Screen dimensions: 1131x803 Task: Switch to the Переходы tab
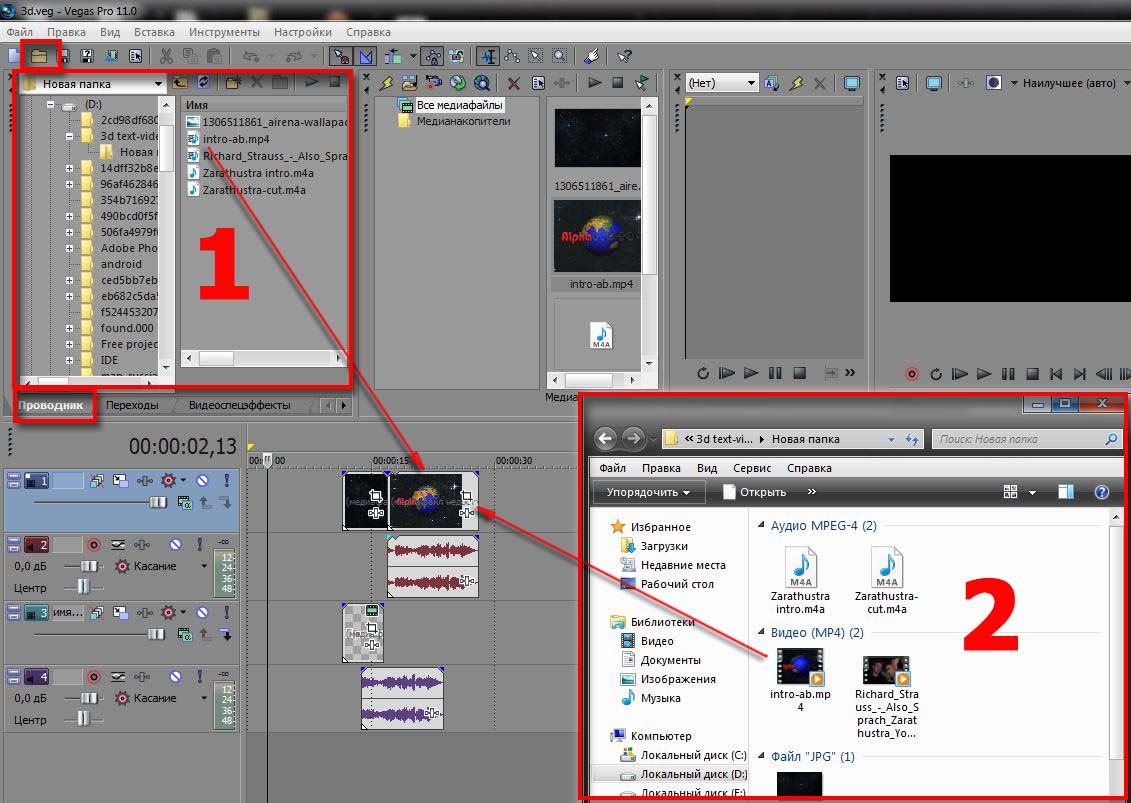tap(132, 405)
